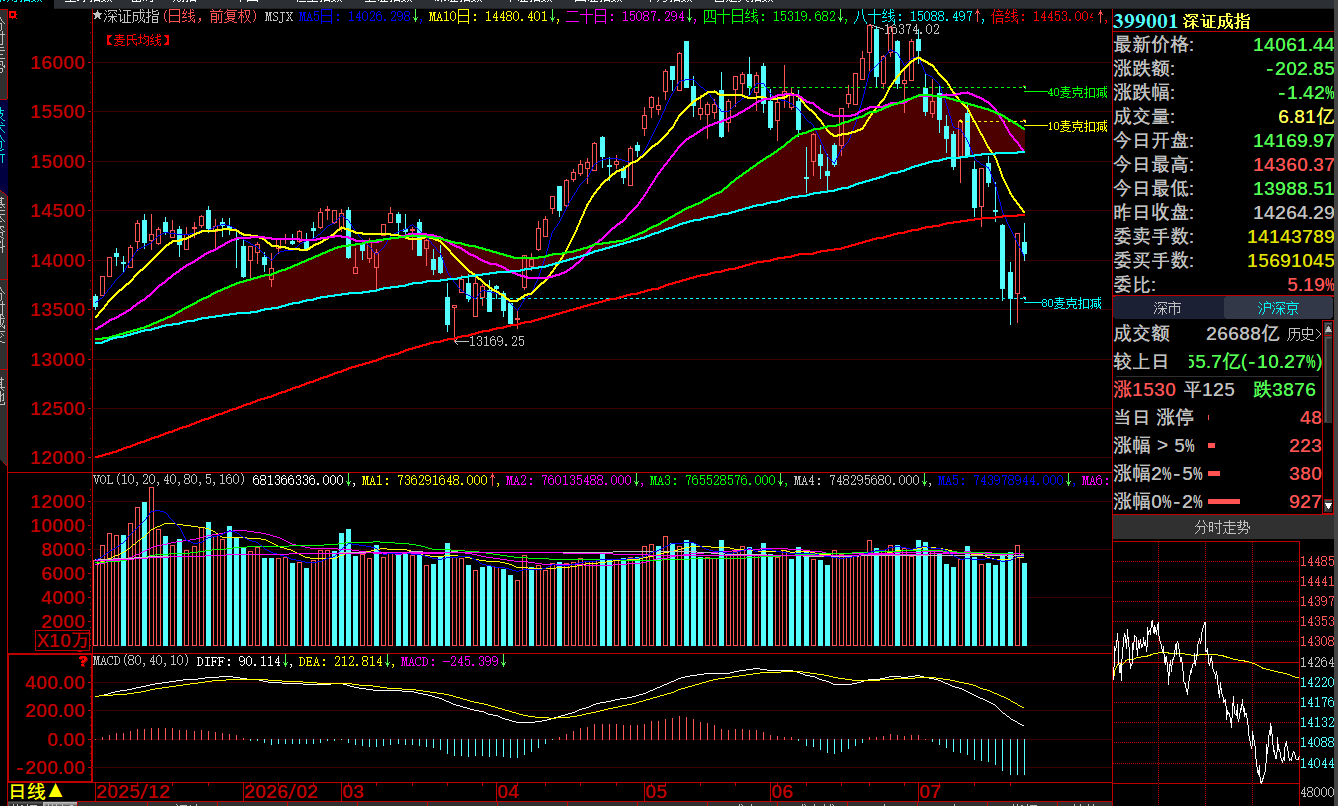Click the 今日最低 value 13988.51
The image size is (1338, 806).
point(1293,189)
